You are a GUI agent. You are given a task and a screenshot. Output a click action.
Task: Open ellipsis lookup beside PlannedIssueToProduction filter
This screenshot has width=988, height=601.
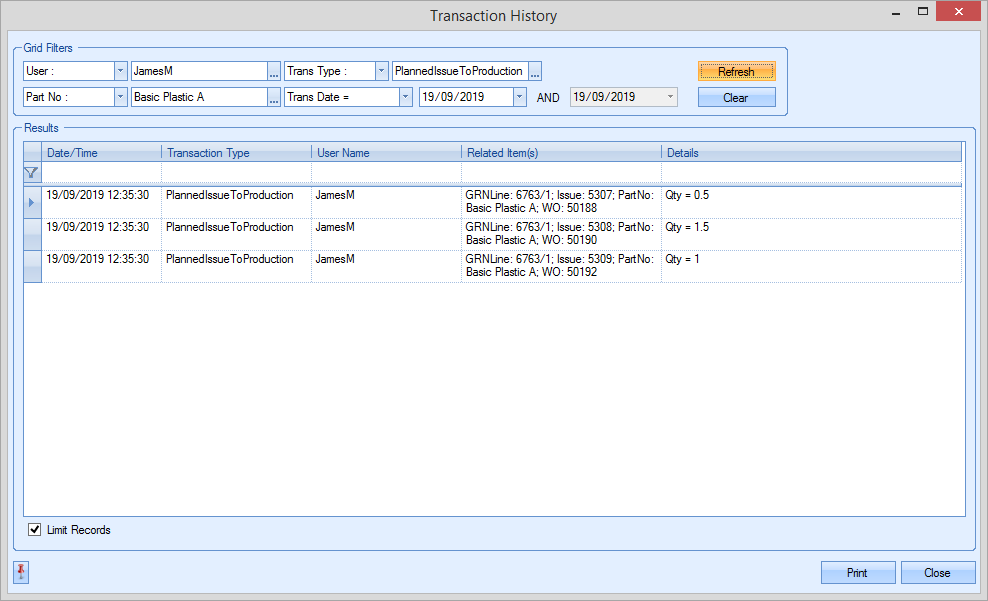click(x=535, y=72)
